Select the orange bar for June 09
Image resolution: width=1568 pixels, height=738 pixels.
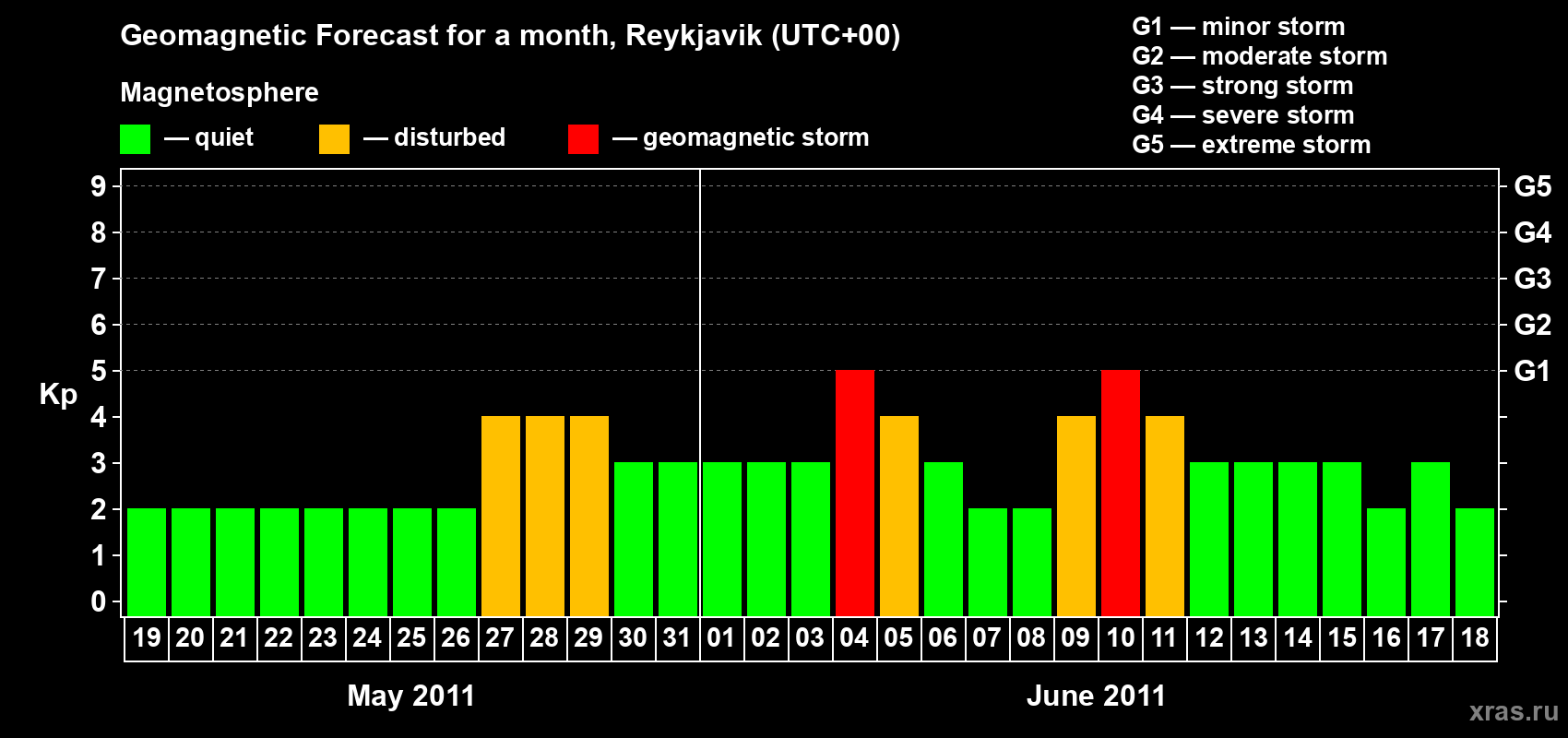click(1076, 516)
